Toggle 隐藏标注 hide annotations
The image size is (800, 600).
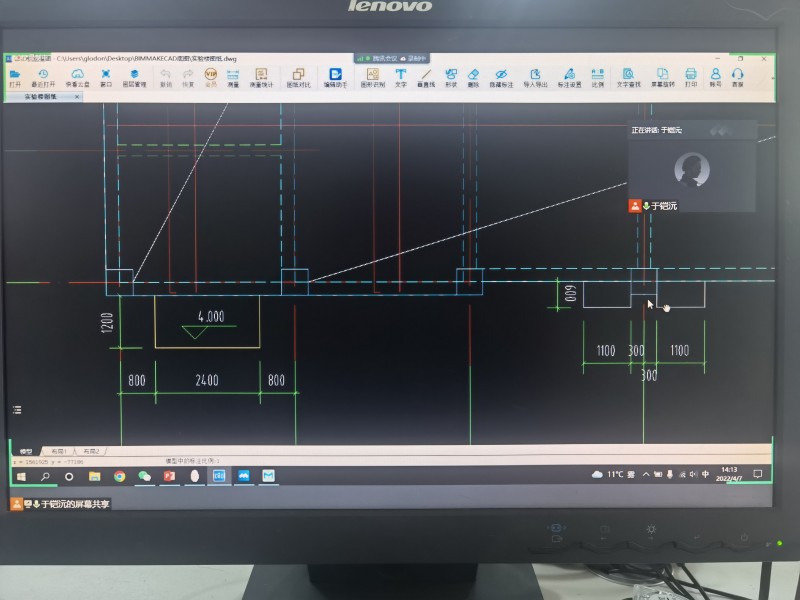click(502, 77)
